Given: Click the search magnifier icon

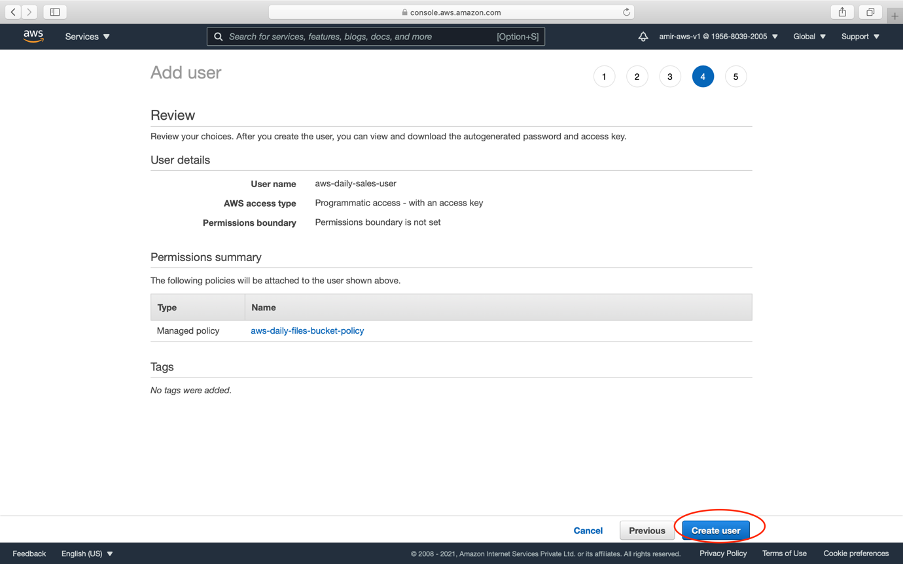Looking at the screenshot, I should click(218, 37).
